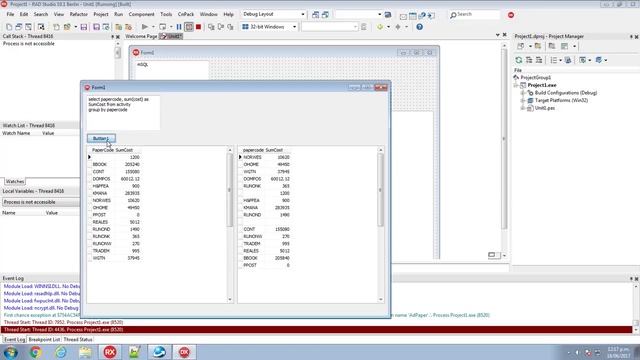Expand the Target Platforms (Win32) node

point(522,100)
